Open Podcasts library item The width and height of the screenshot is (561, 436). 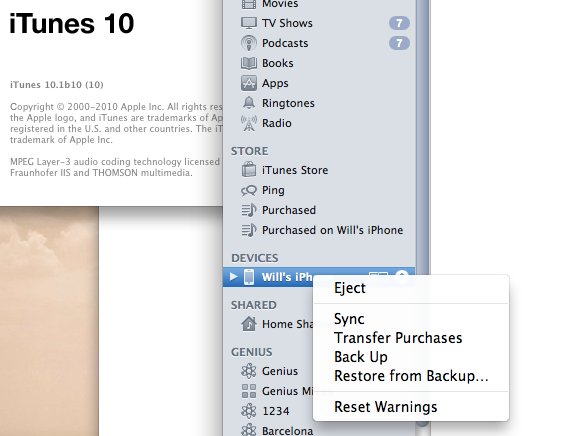tap(285, 43)
